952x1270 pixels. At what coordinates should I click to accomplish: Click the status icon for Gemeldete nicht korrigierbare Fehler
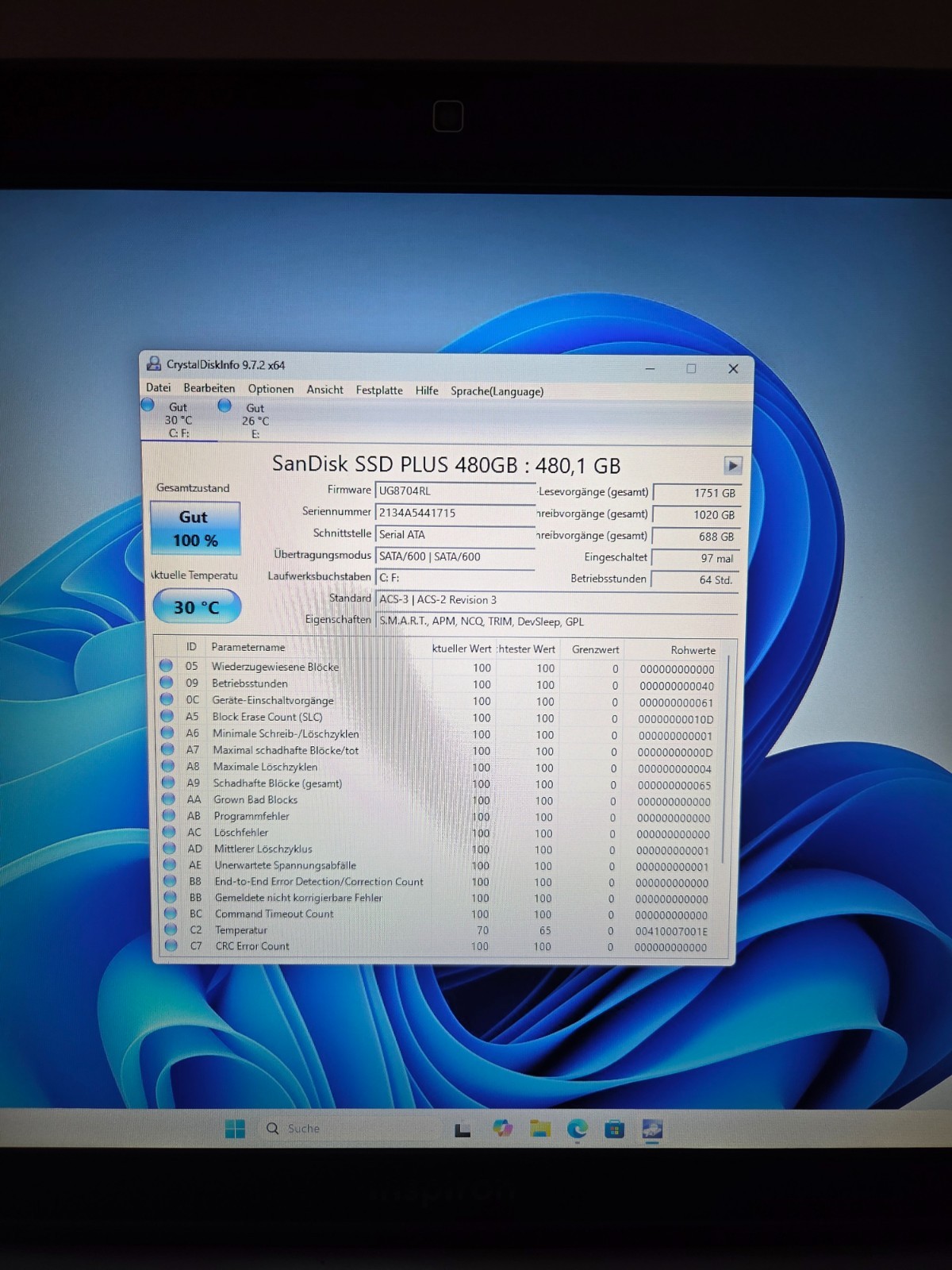pos(171,897)
